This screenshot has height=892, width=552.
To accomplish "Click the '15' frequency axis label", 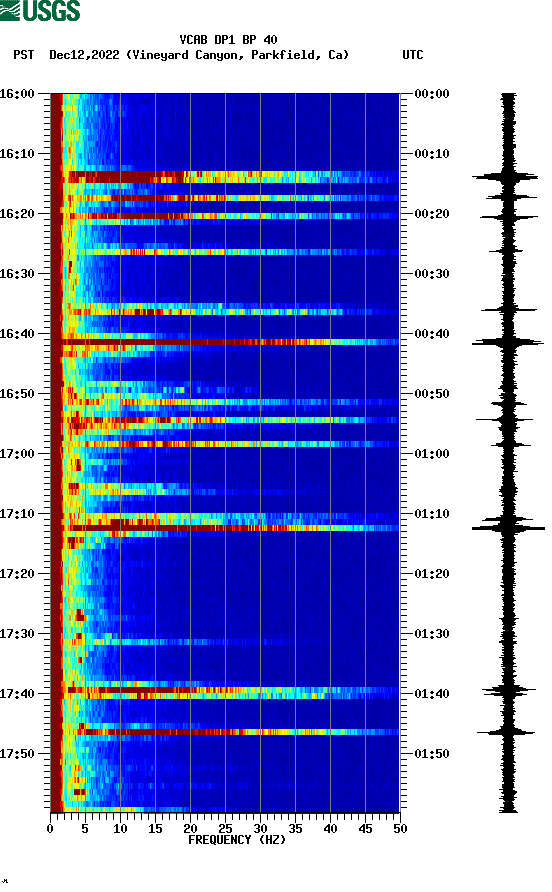I will (x=155, y=829).
